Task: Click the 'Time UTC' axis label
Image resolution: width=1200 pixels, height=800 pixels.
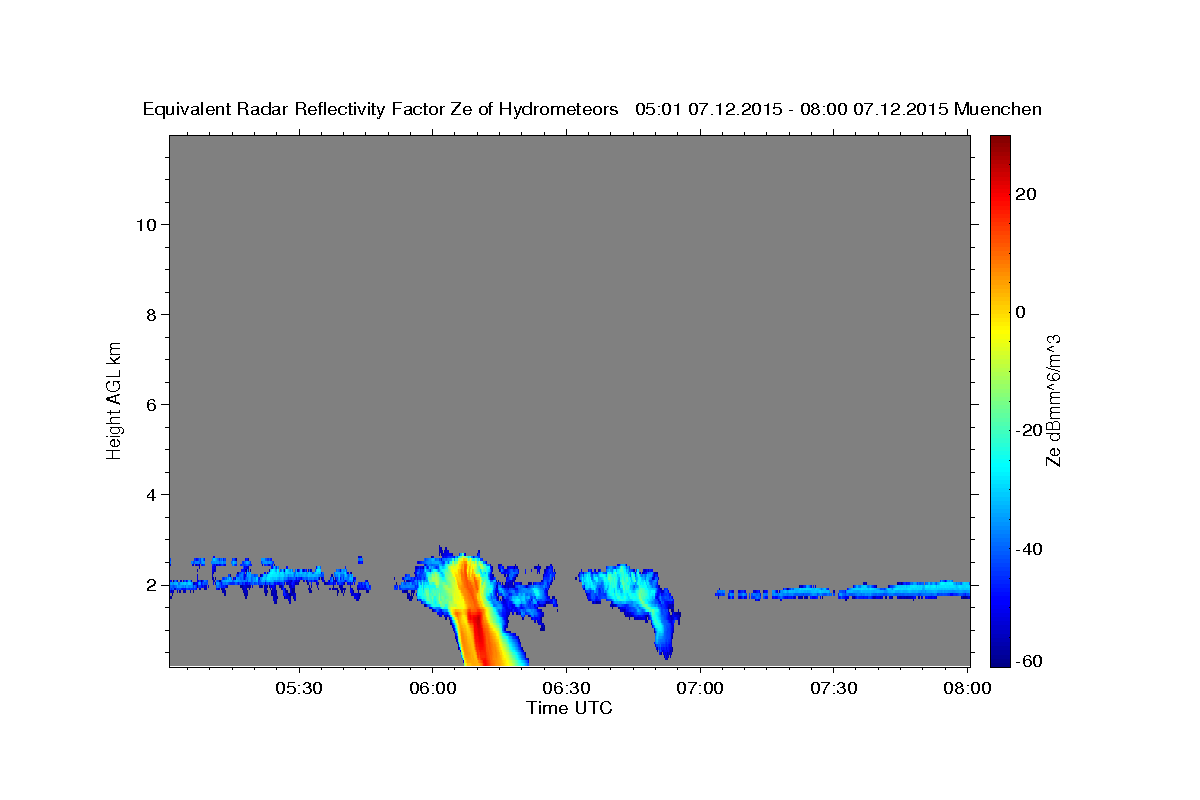Action: [x=569, y=708]
